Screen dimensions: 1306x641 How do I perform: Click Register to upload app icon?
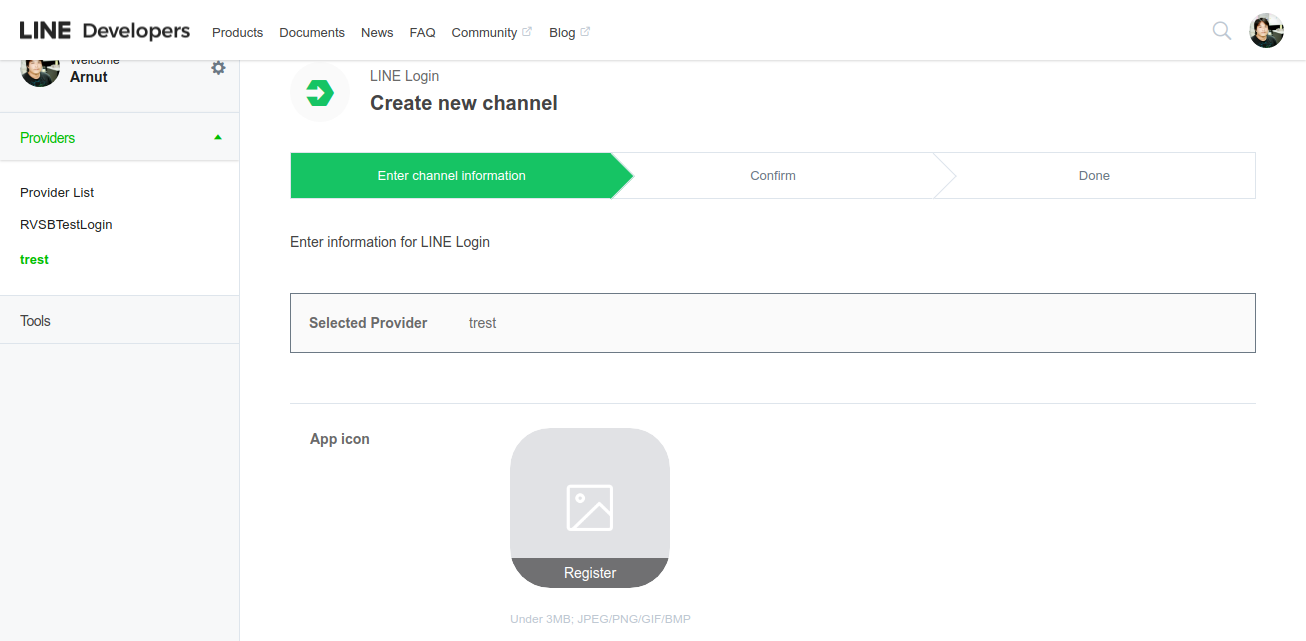pyautogui.click(x=590, y=573)
